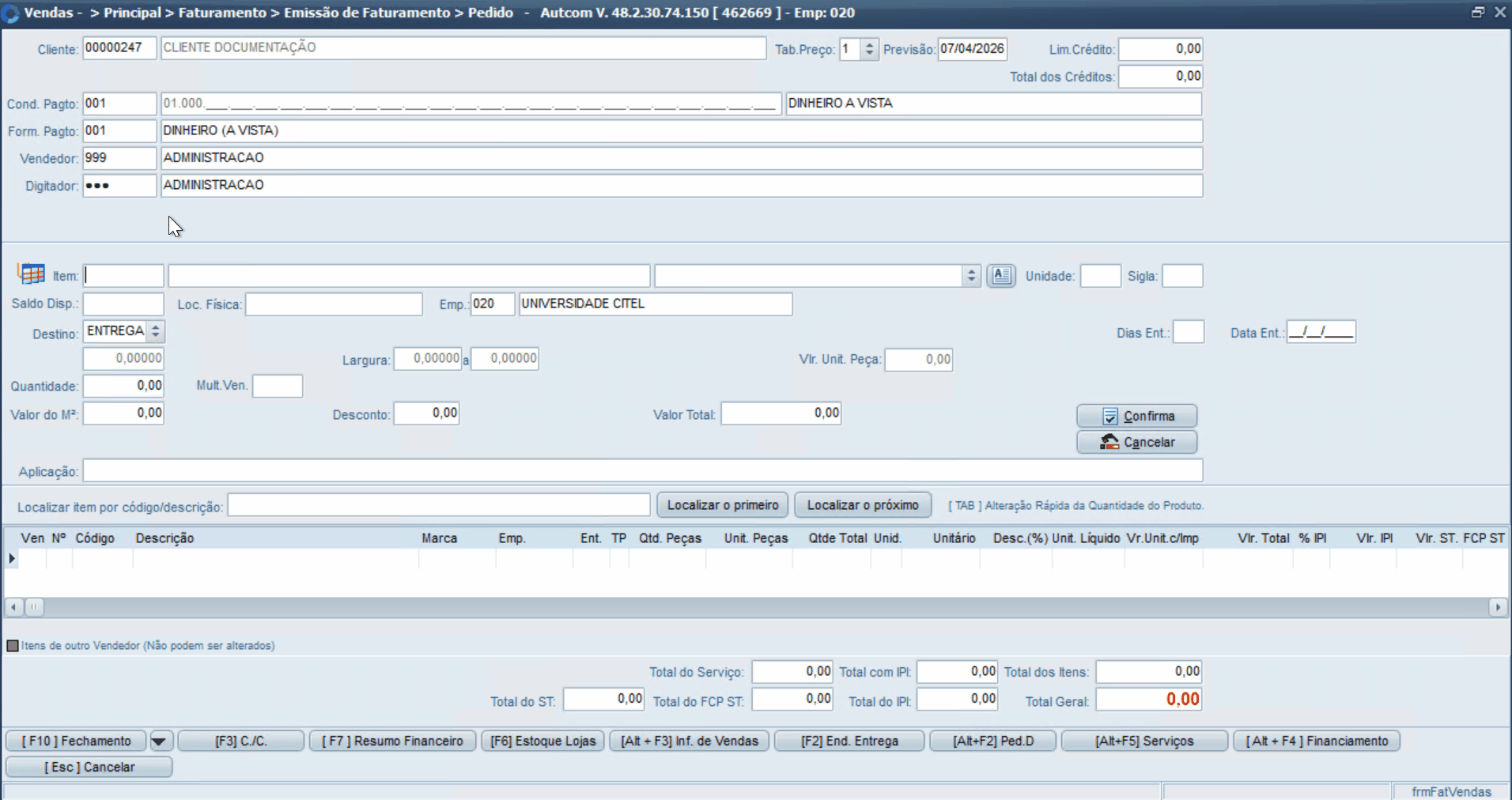Click Localizar o primeiro button
1512x800 pixels.
[x=722, y=505]
